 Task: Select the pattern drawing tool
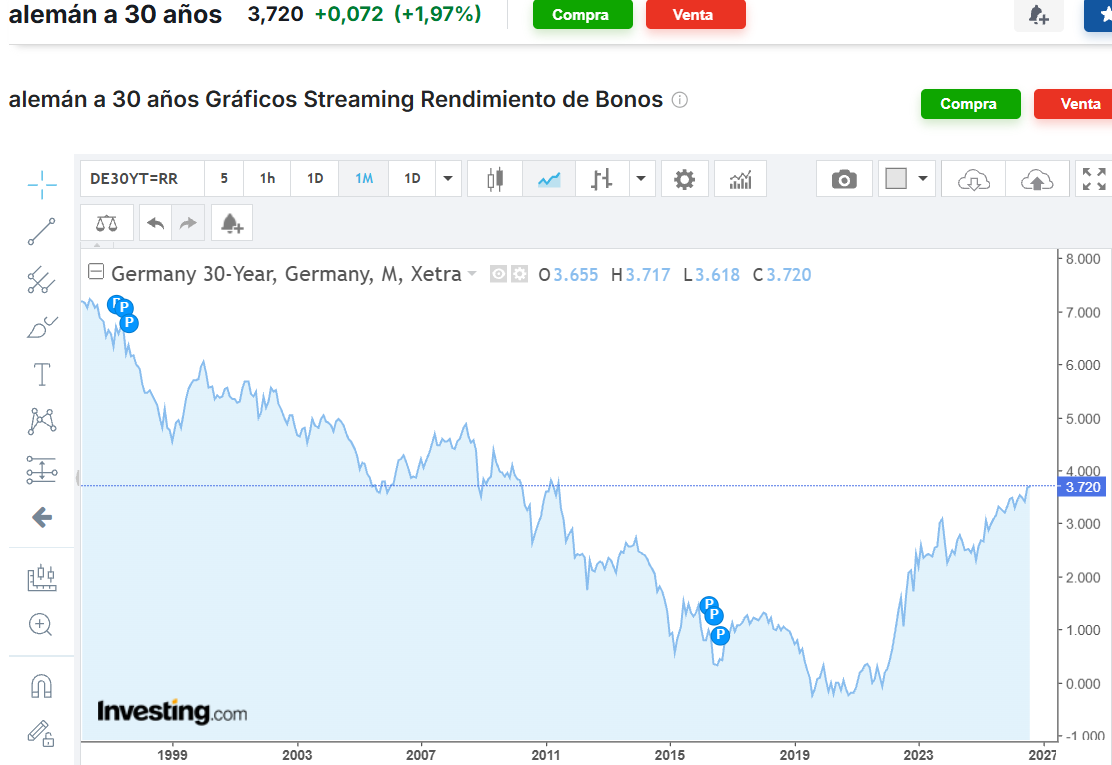point(42,421)
